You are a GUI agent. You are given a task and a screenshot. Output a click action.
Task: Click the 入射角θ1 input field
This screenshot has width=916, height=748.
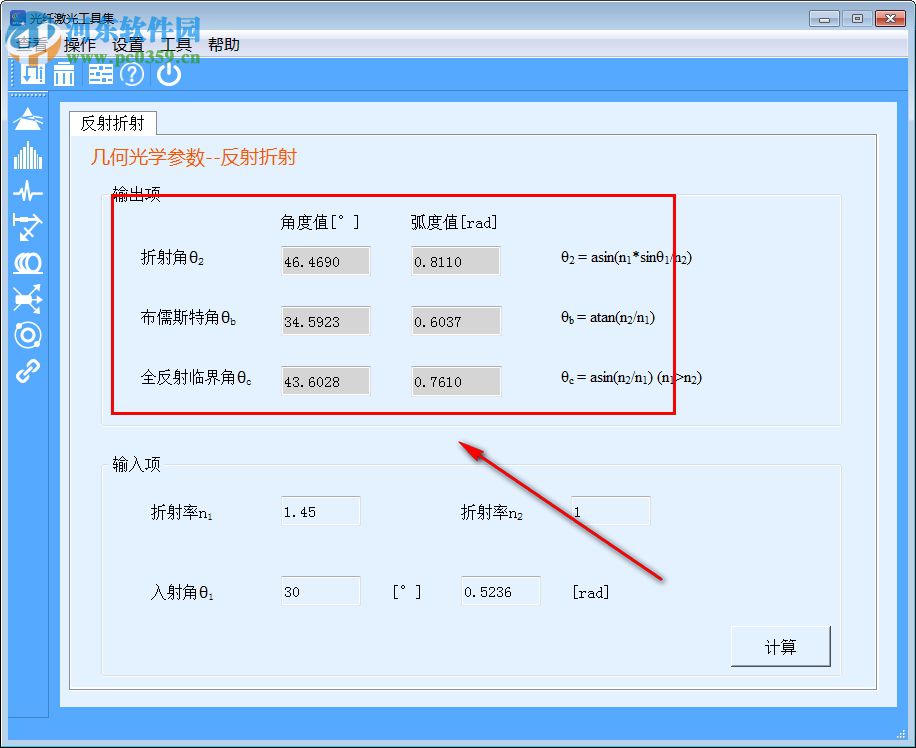[x=320, y=591]
